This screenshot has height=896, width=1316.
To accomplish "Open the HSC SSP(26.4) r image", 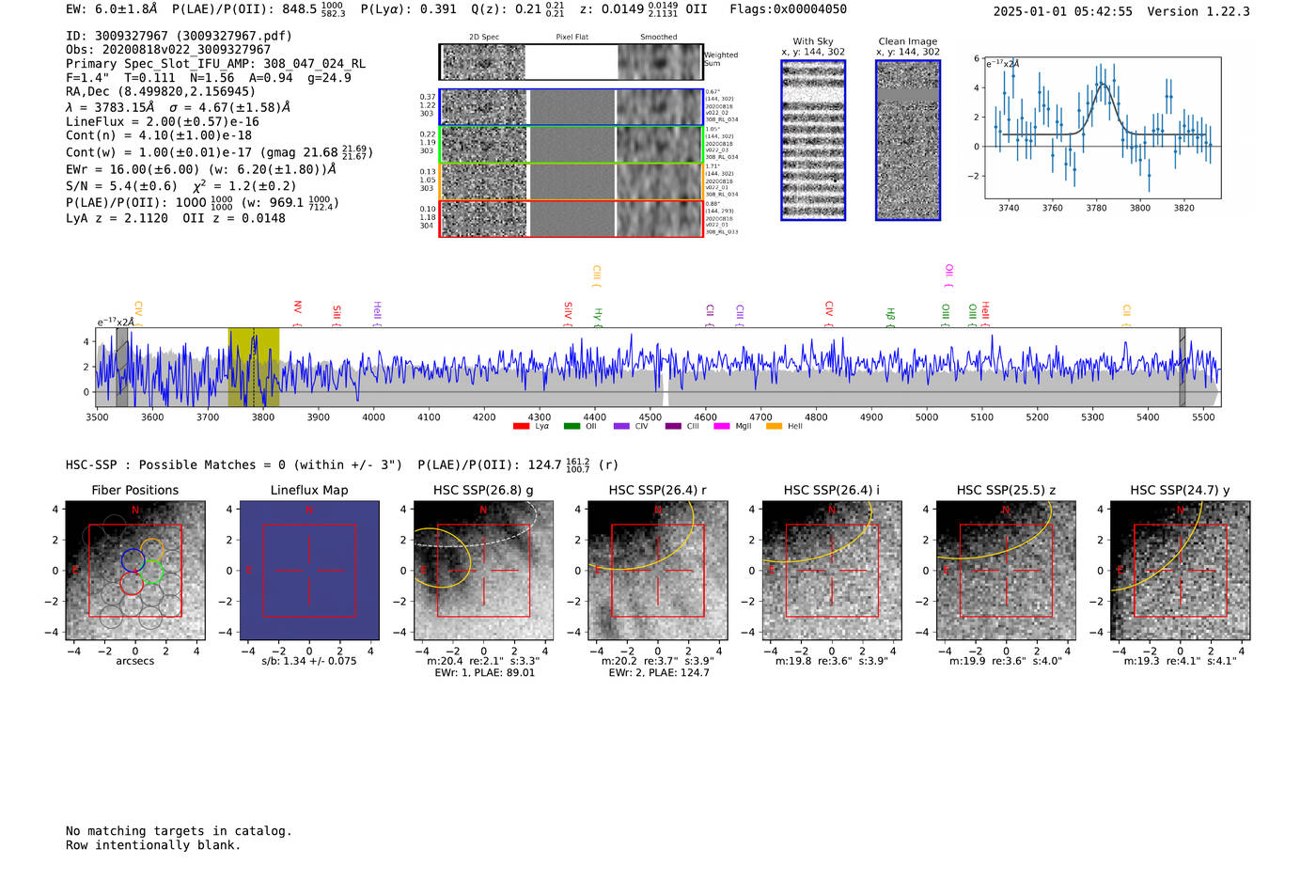I will [658, 571].
